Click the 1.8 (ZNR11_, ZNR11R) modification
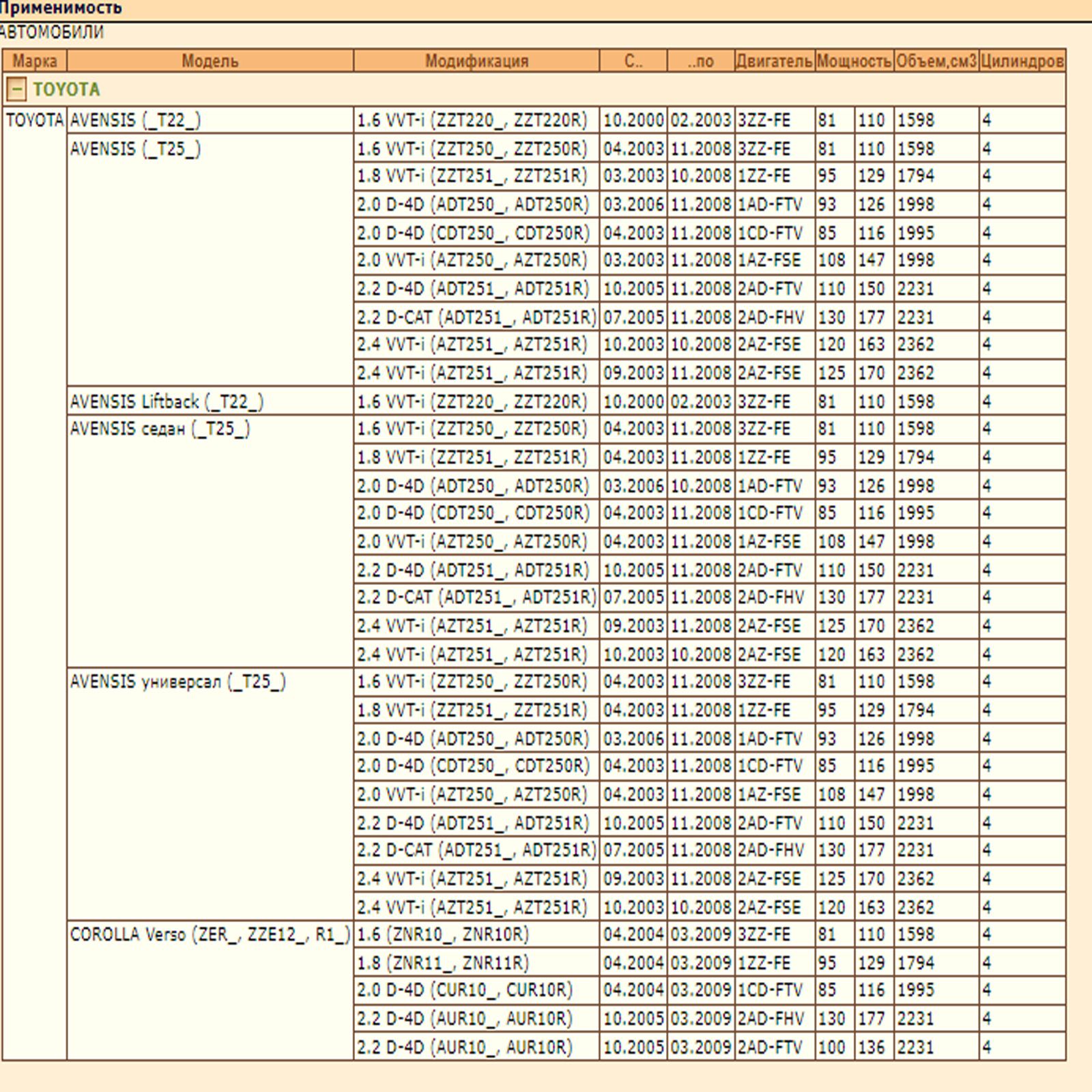The height and width of the screenshot is (1092, 1092). (442, 963)
